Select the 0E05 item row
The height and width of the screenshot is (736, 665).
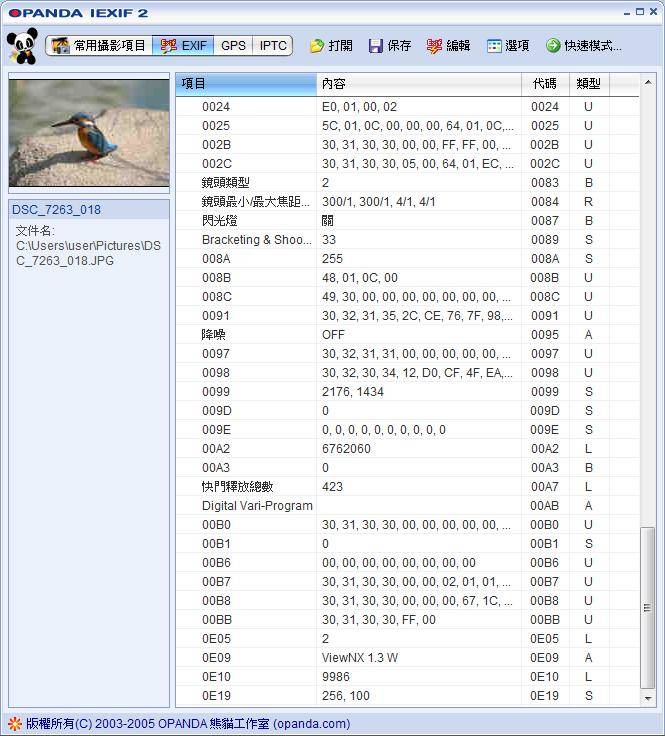(x=407, y=639)
